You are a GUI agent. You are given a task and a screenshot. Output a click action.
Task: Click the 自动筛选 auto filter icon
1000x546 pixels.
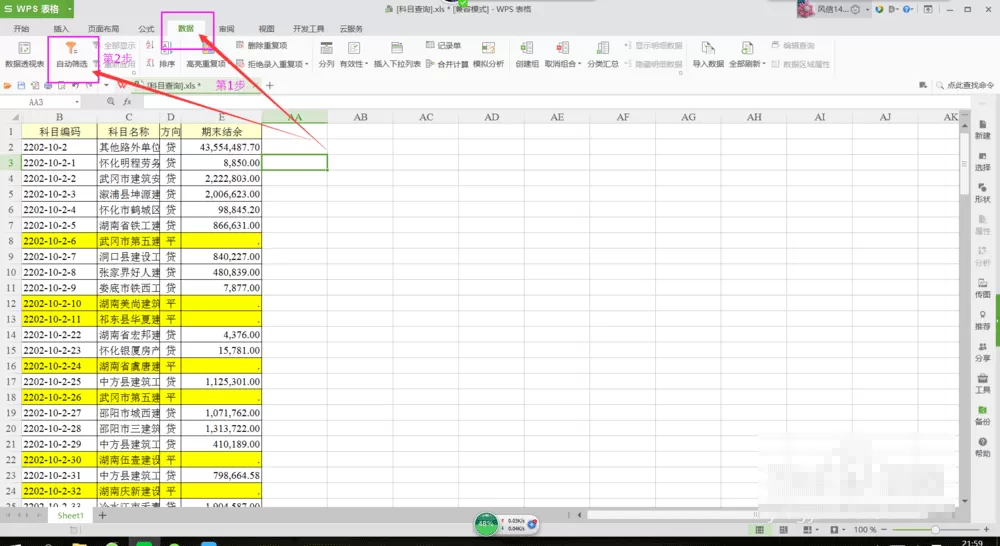[71, 48]
